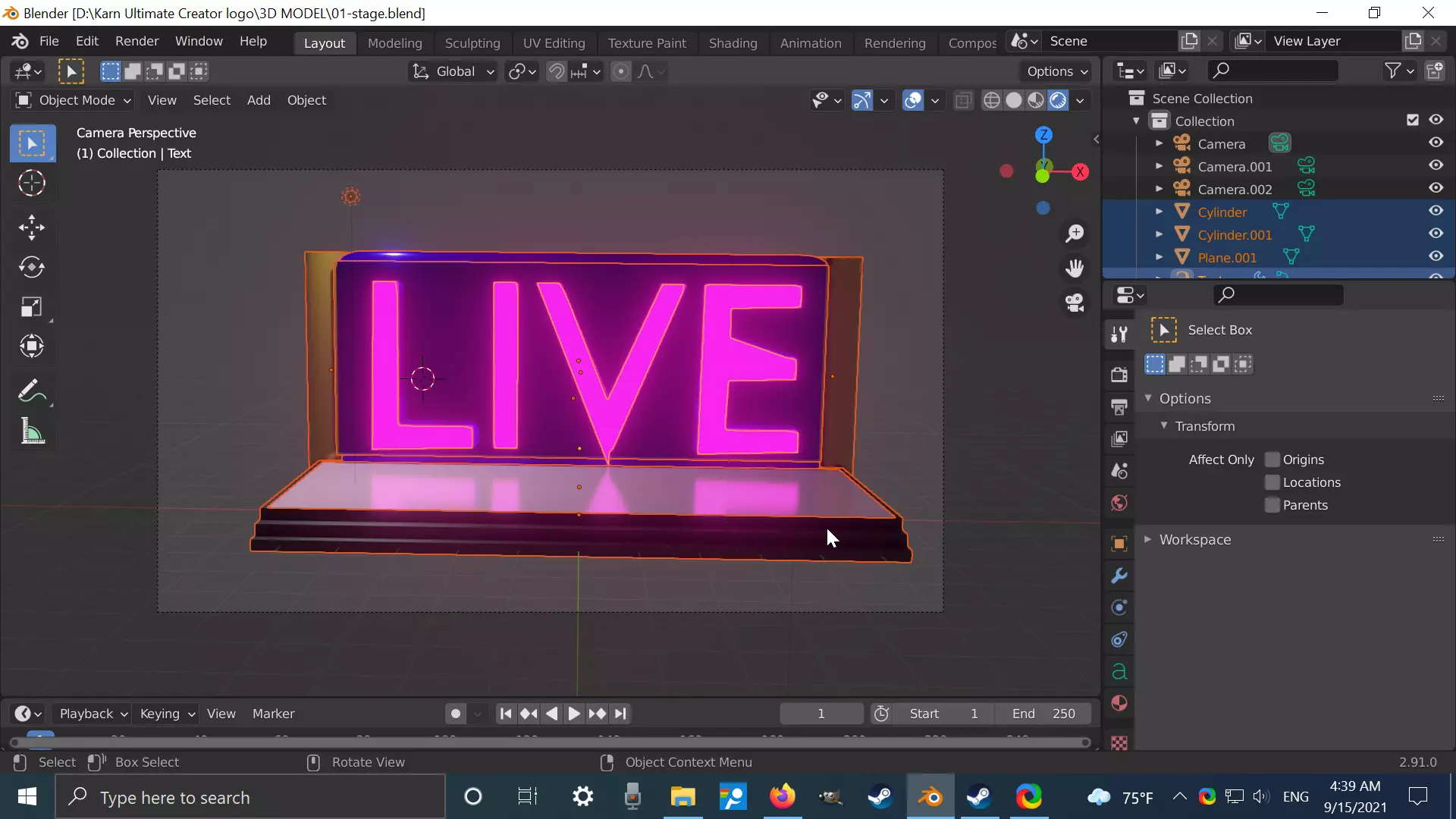1456x819 pixels.
Task: Expand the Cylinder.001 tree item
Action: 1159,235
